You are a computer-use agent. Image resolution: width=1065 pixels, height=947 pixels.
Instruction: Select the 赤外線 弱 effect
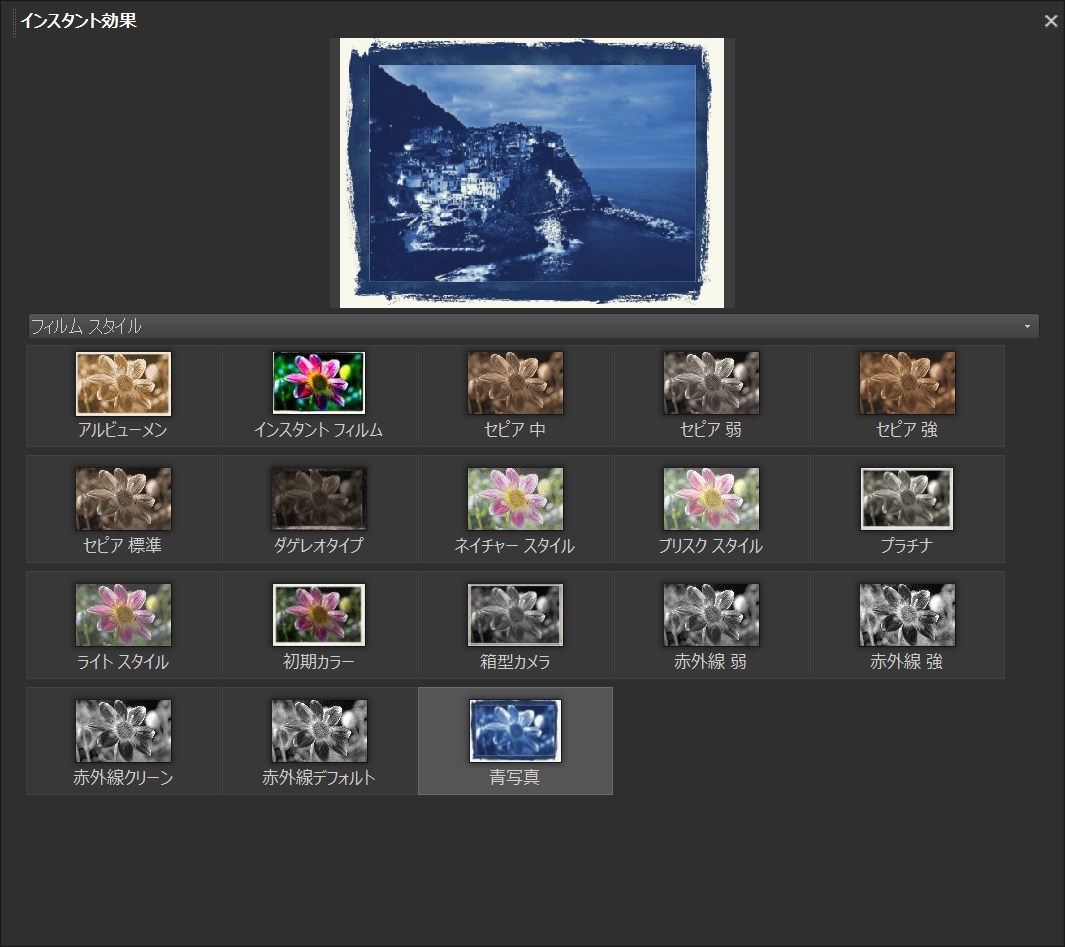(x=710, y=625)
